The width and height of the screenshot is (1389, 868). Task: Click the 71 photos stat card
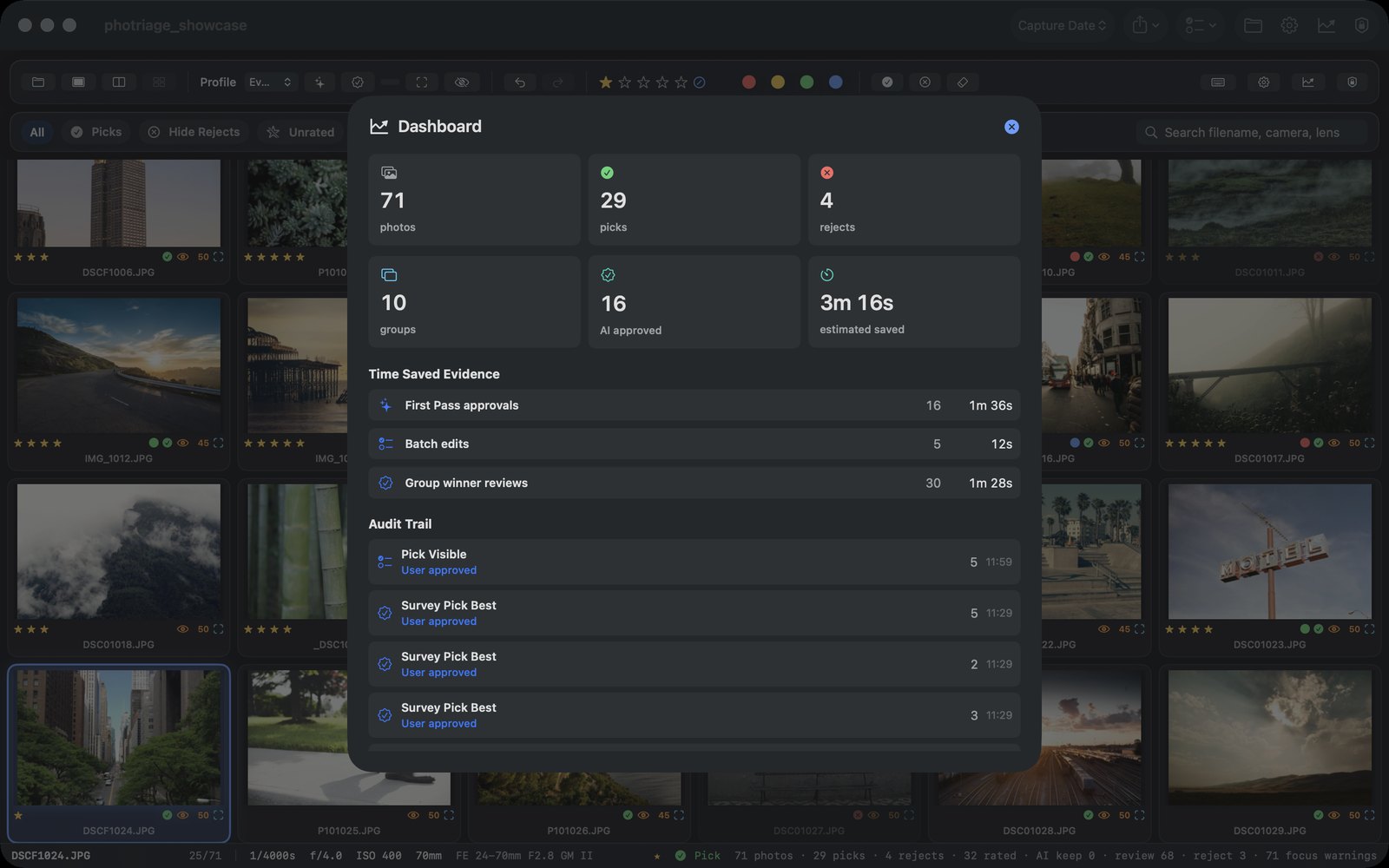click(x=474, y=200)
